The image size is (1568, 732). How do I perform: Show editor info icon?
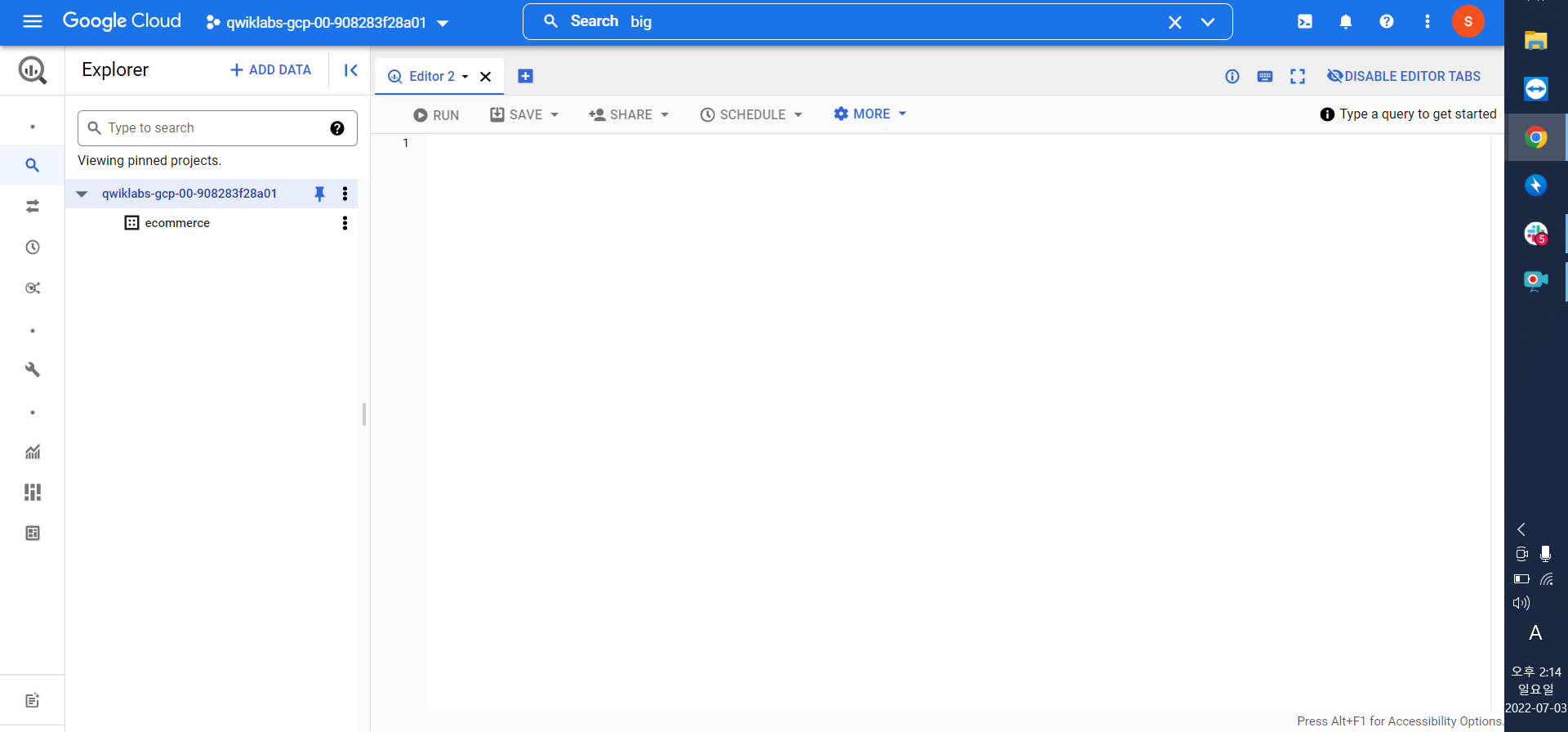tap(1232, 77)
